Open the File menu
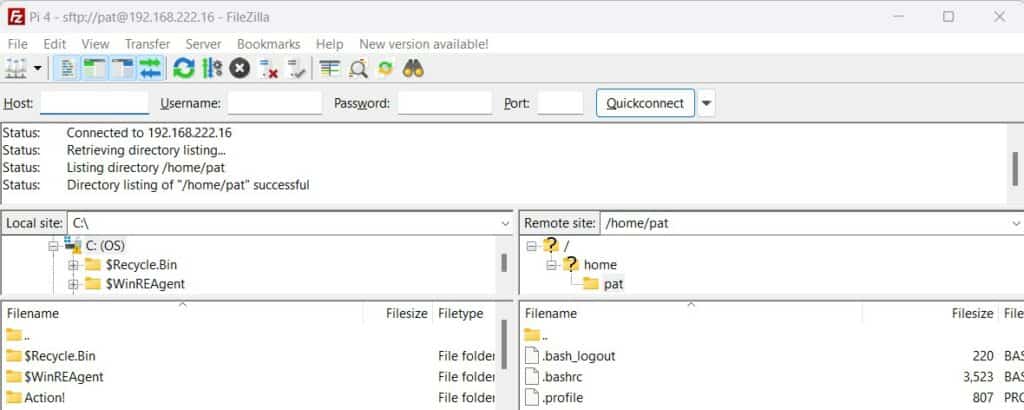 (18, 44)
